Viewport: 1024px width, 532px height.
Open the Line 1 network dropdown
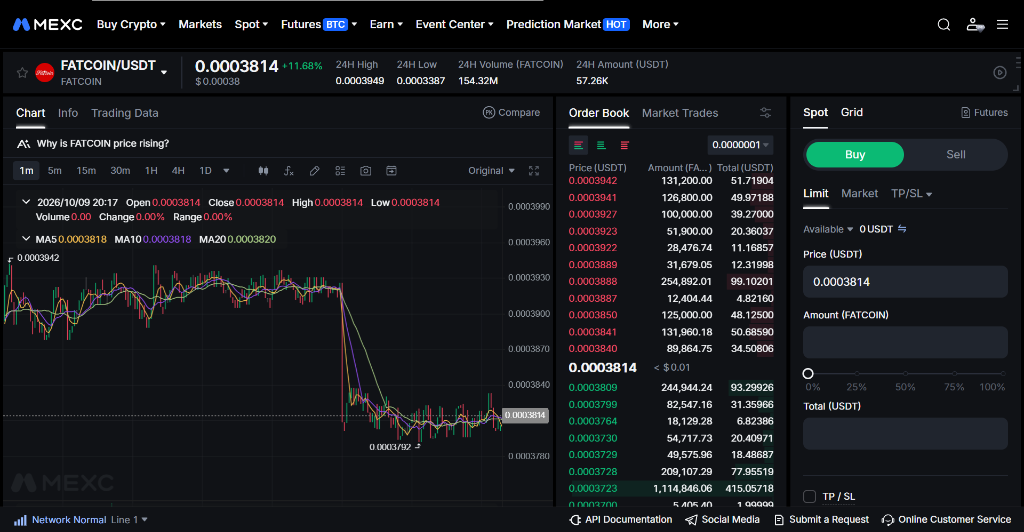point(129,520)
